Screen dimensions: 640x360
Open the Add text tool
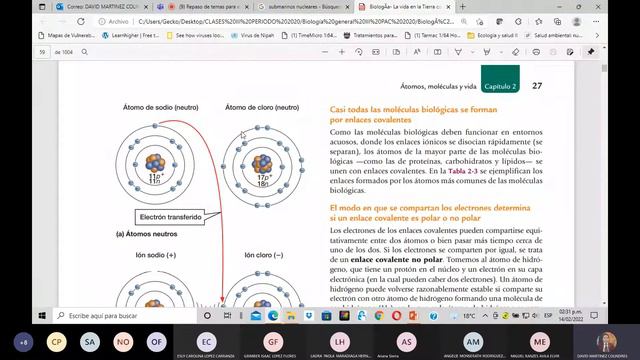[438, 52]
